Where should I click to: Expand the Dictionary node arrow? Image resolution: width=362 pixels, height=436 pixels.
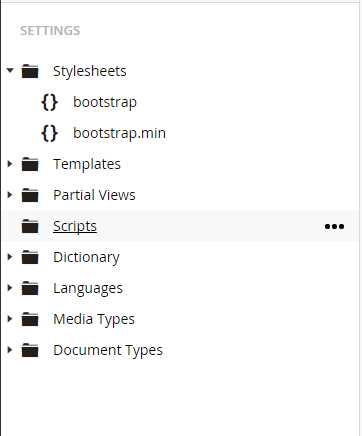coord(10,257)
